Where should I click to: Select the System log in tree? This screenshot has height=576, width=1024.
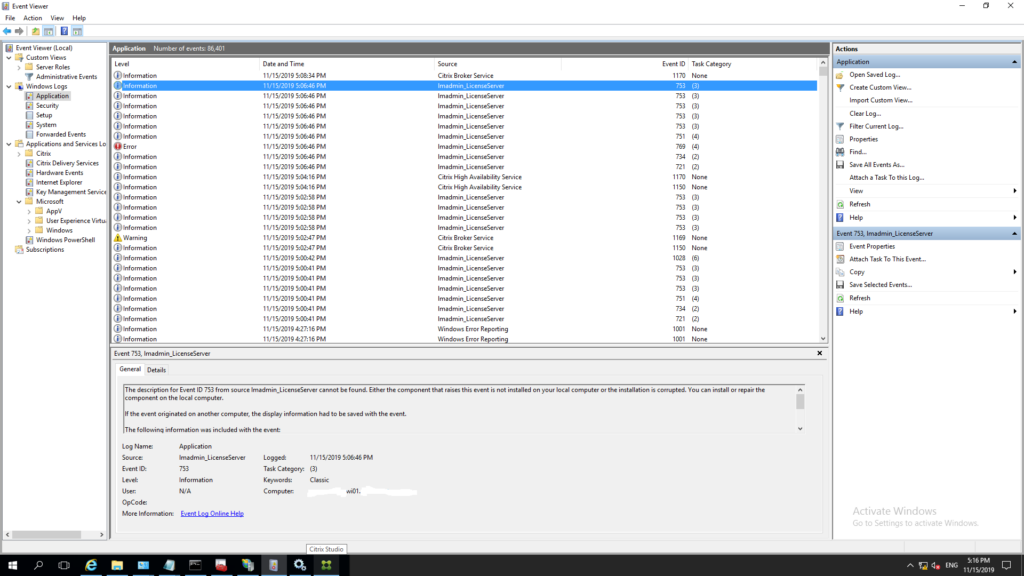(46, 125)
